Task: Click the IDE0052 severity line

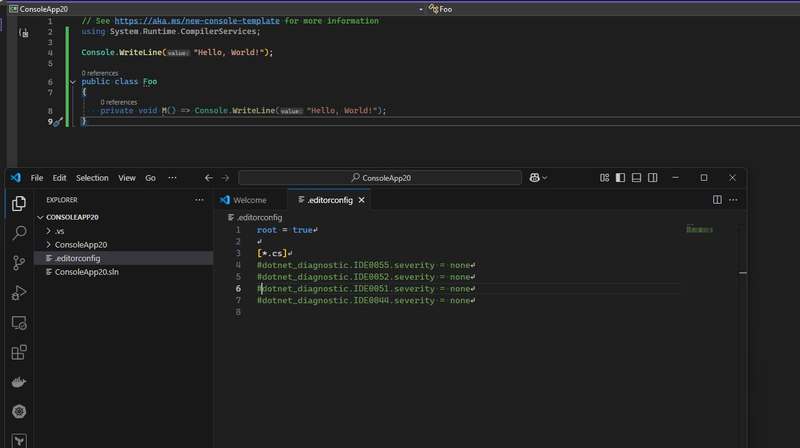Action: (366, 277)
